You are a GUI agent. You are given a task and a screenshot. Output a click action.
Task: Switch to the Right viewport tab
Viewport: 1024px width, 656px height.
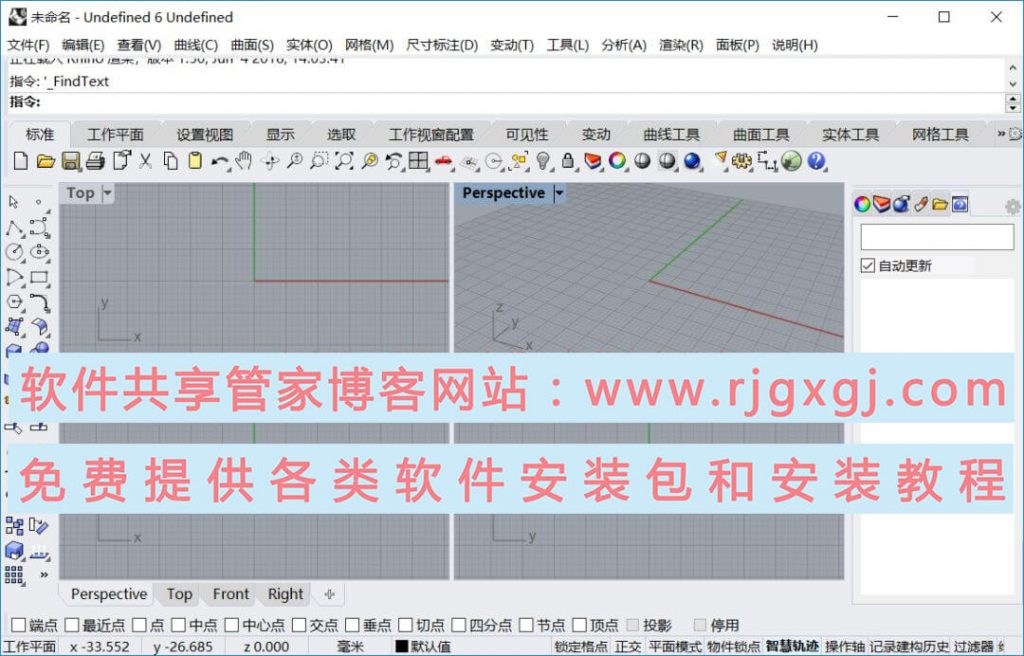click(x=285, y=594)
